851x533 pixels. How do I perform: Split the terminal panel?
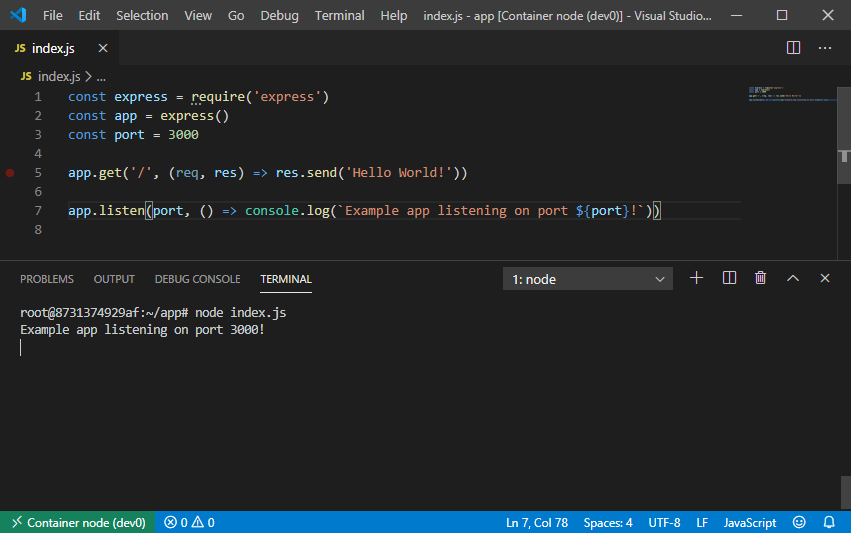coord(729,278)
